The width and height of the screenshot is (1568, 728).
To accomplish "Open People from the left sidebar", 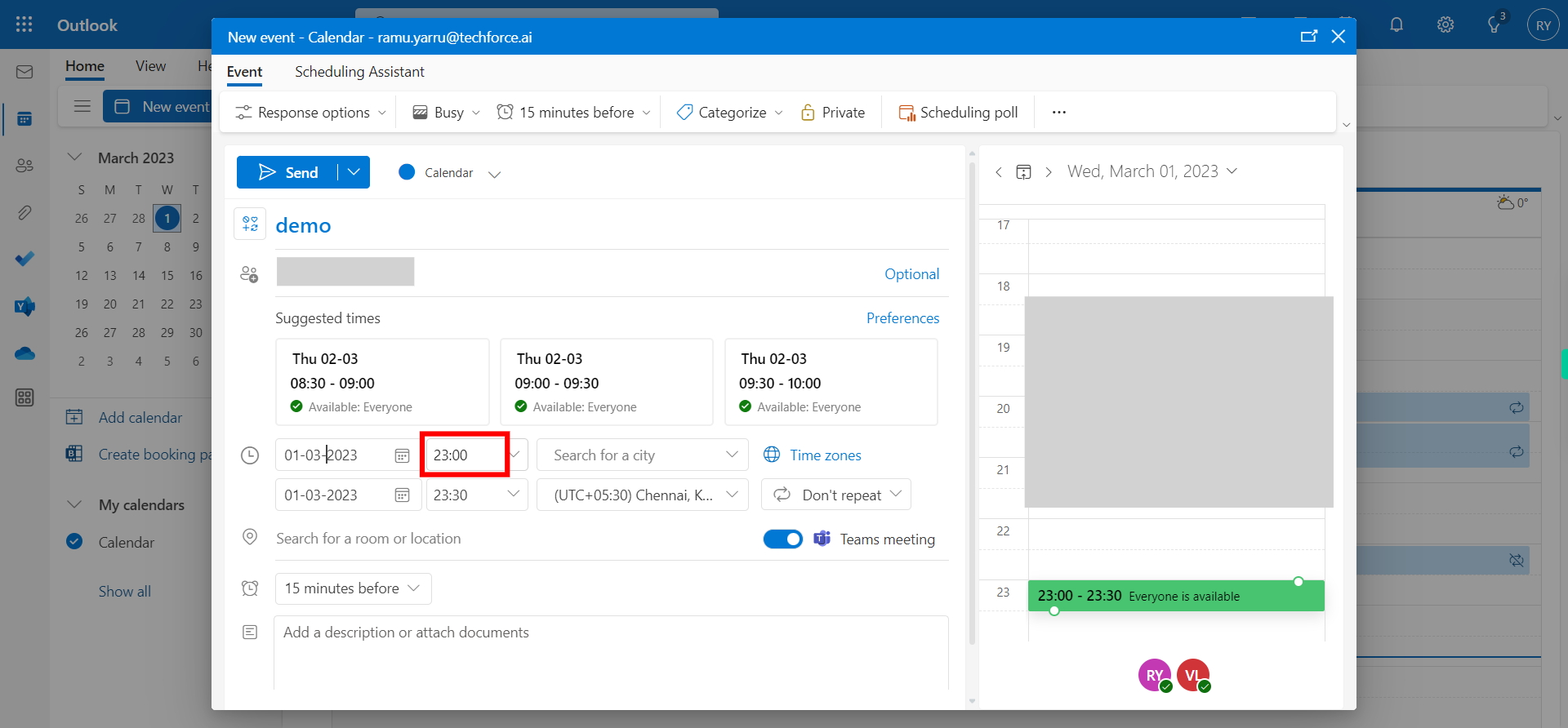I will (x=24, y=166).
